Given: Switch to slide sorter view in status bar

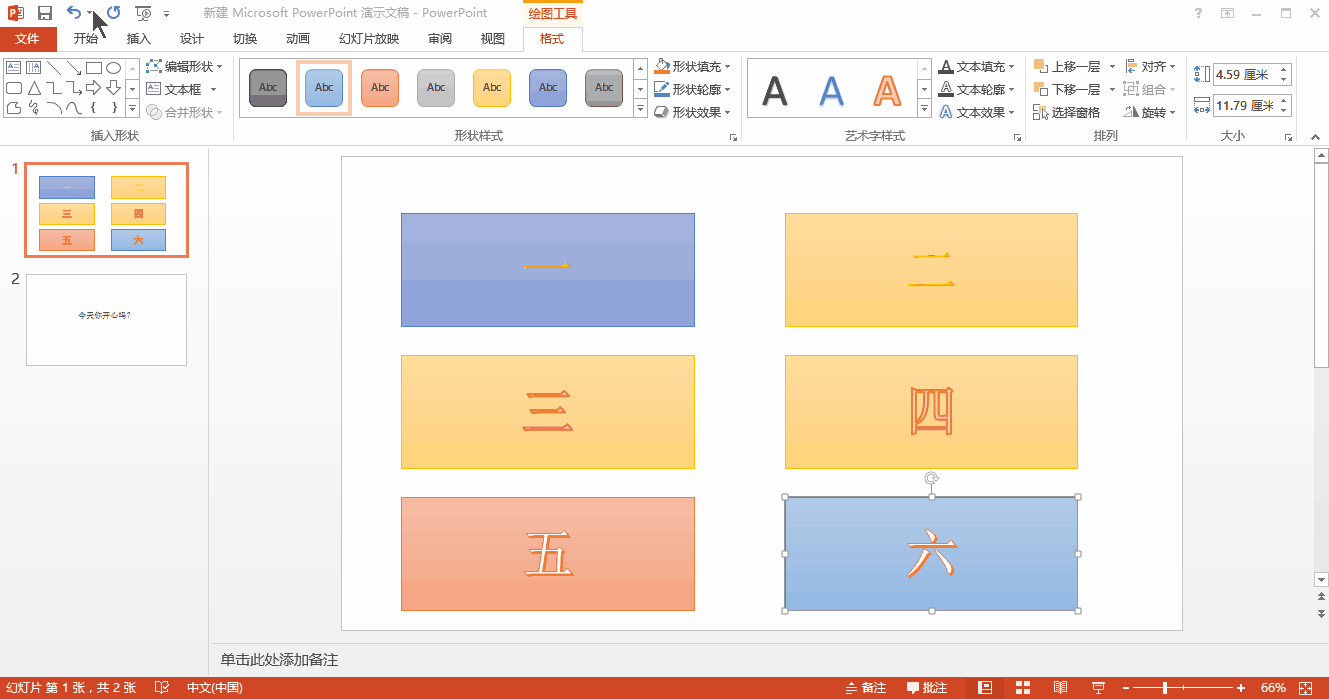Looking at the screenshot, I should click(x=1022, y=688).
